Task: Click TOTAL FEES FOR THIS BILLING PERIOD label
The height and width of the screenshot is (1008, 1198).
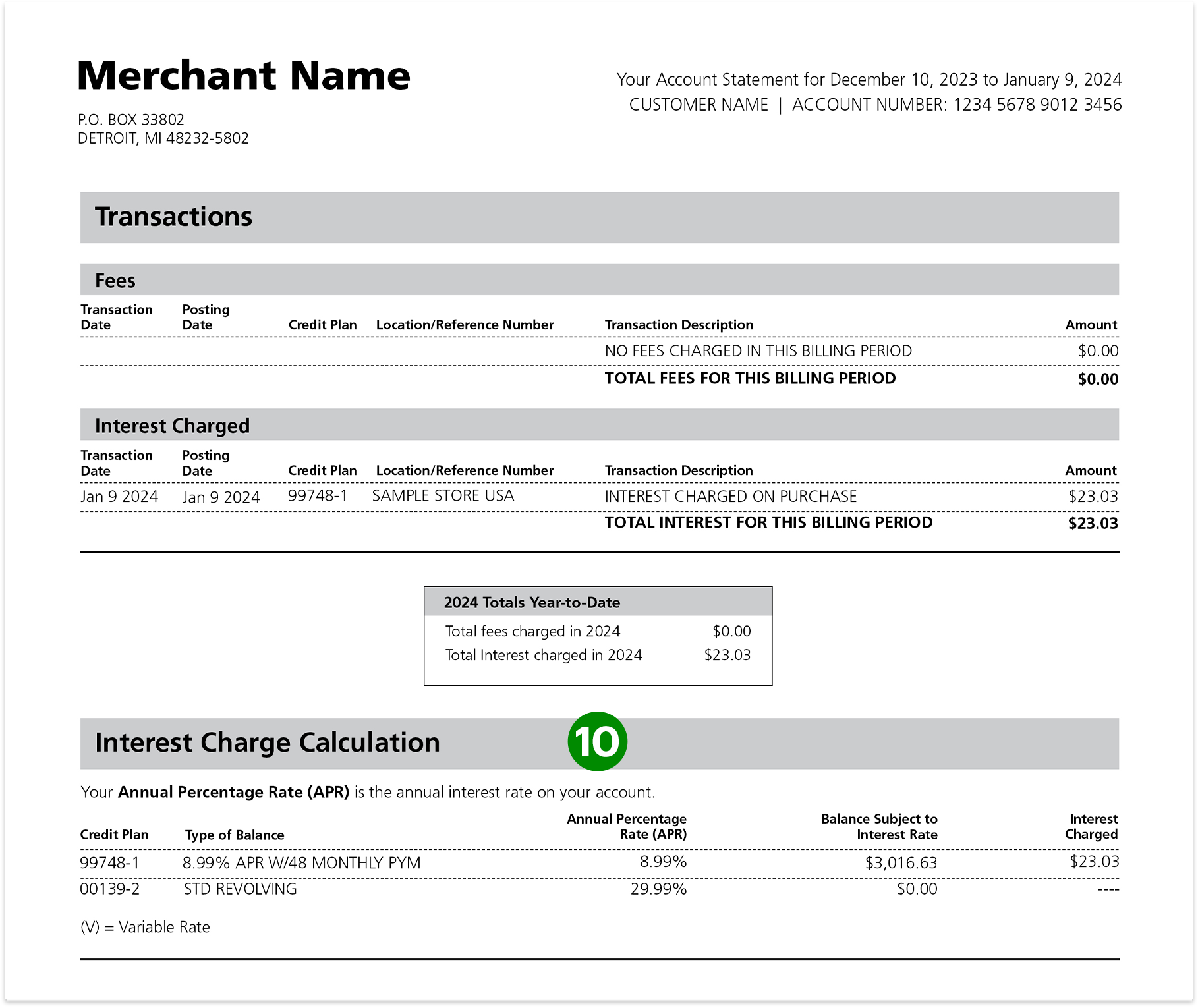Action: [751, 379]
